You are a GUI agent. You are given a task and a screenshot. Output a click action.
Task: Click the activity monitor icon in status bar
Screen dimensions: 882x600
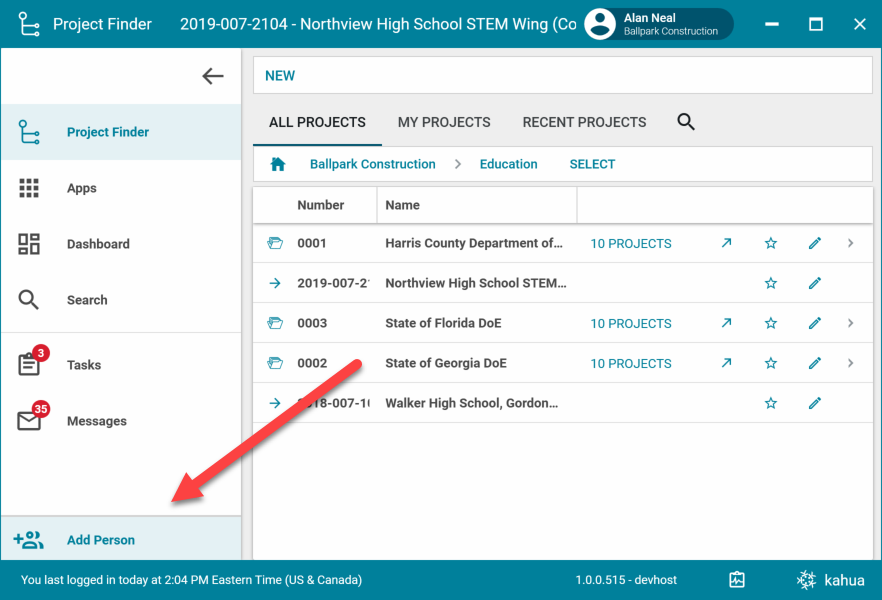737,580
